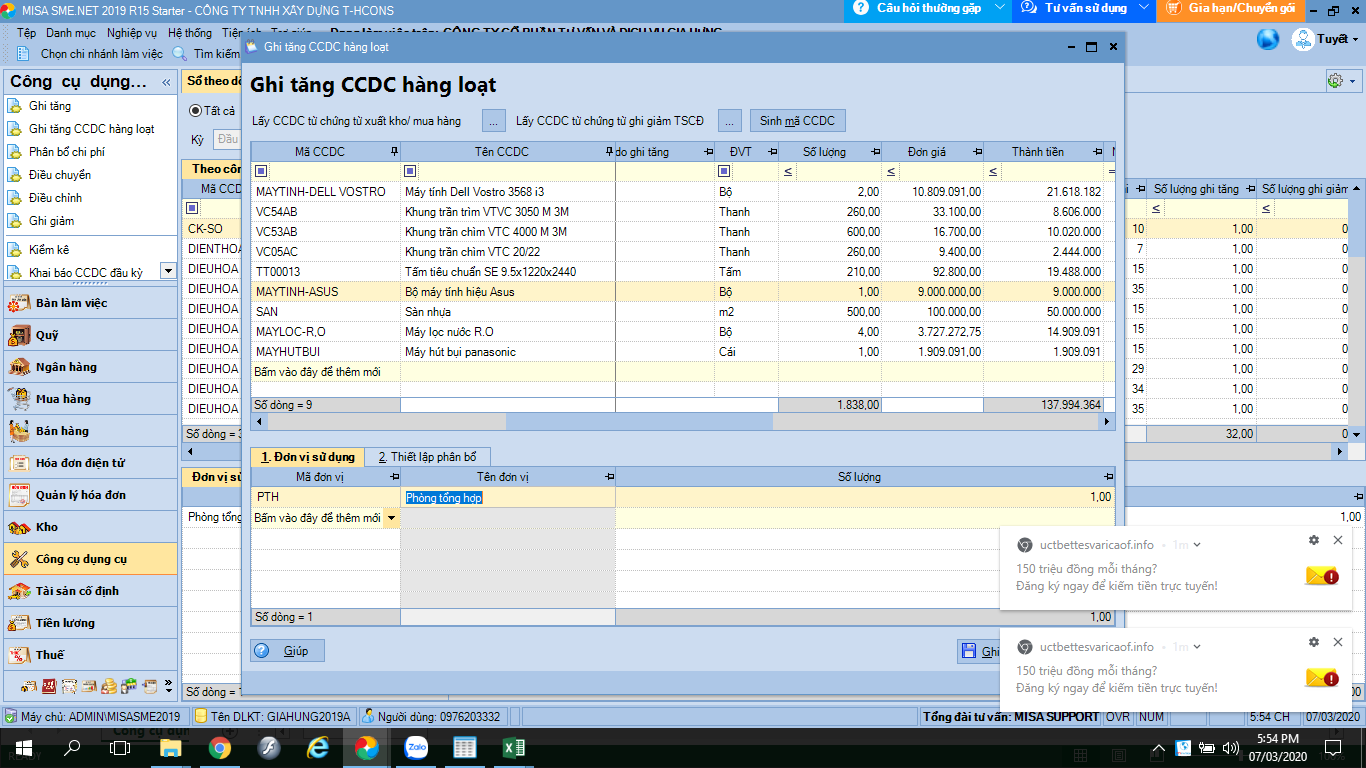Open Excel from the taskbar

pos(514,748)
